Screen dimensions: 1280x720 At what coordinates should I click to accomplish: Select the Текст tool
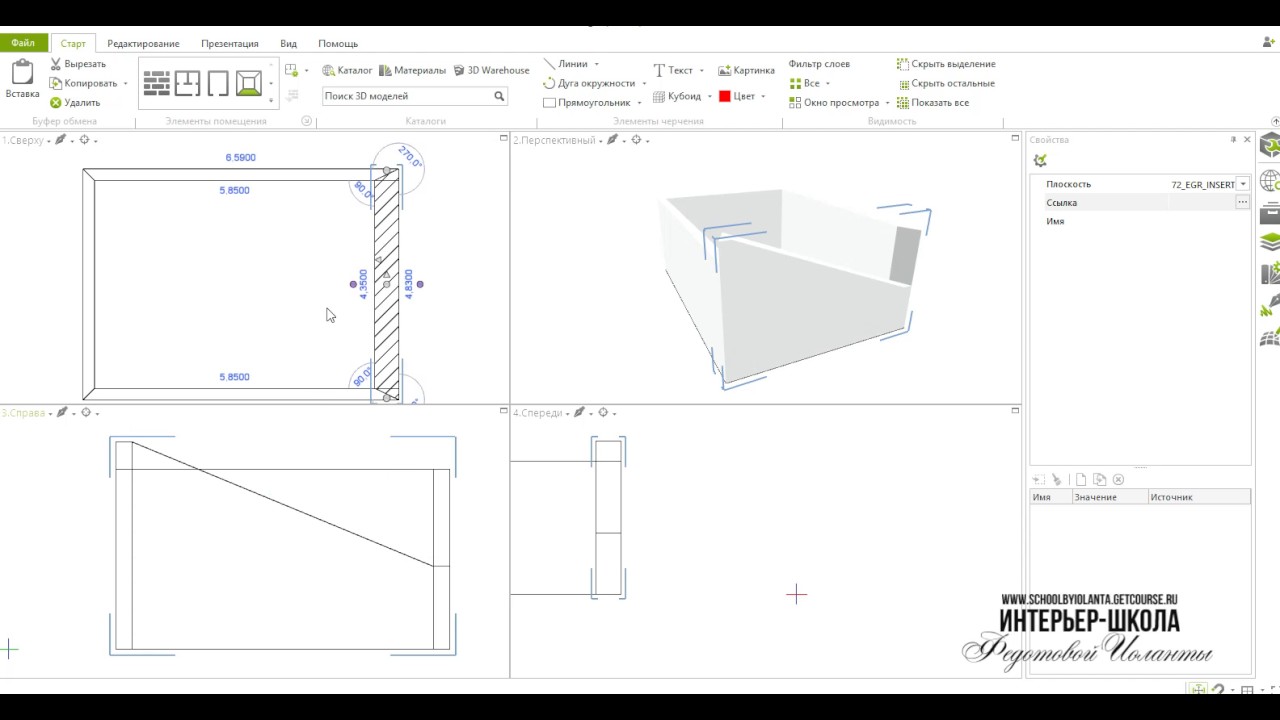tap(672, 70)
